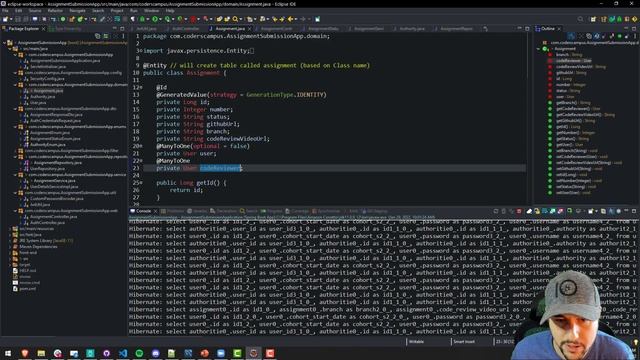Open the Package Explorer view menu
The height and width of the screenshot is (360, 640).
coord(123,36)
